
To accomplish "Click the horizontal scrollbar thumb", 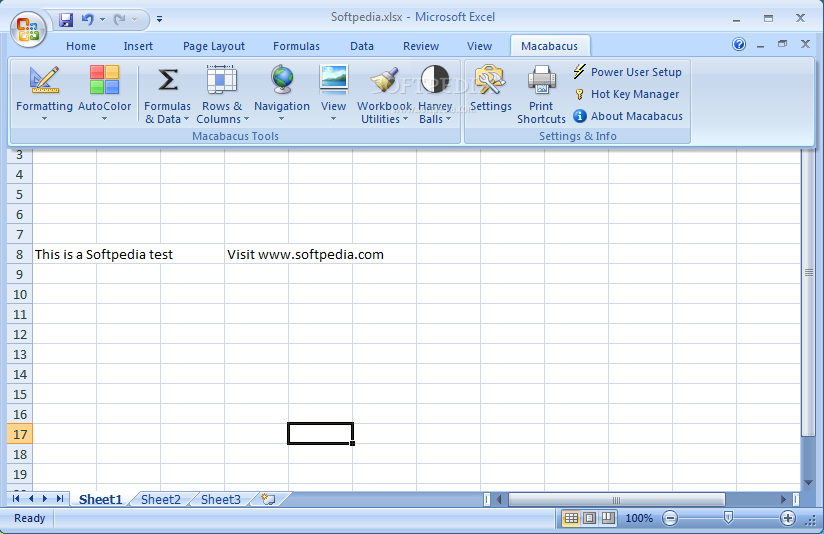I will click(x=616, y=499).
